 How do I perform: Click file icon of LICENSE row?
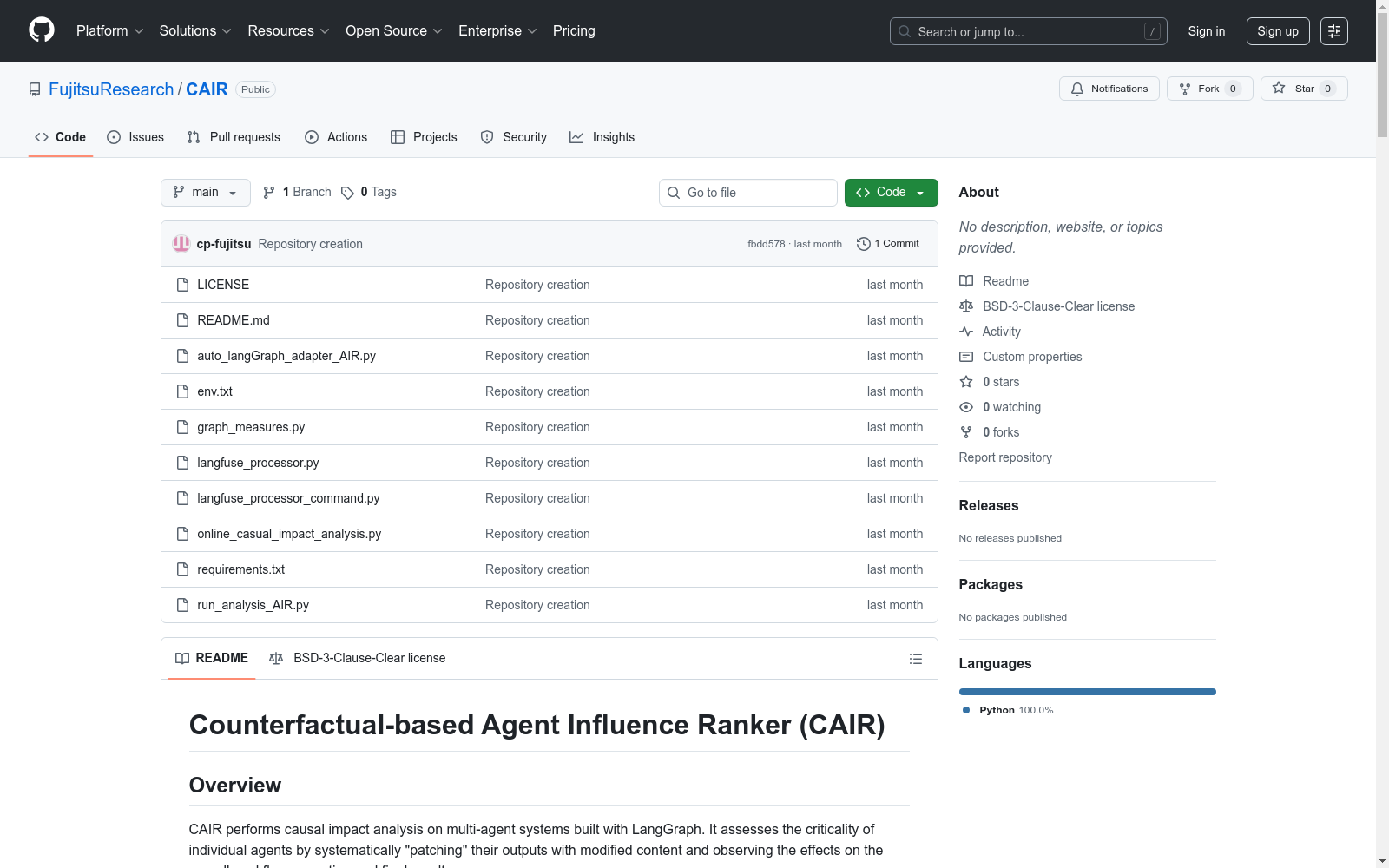182,285
